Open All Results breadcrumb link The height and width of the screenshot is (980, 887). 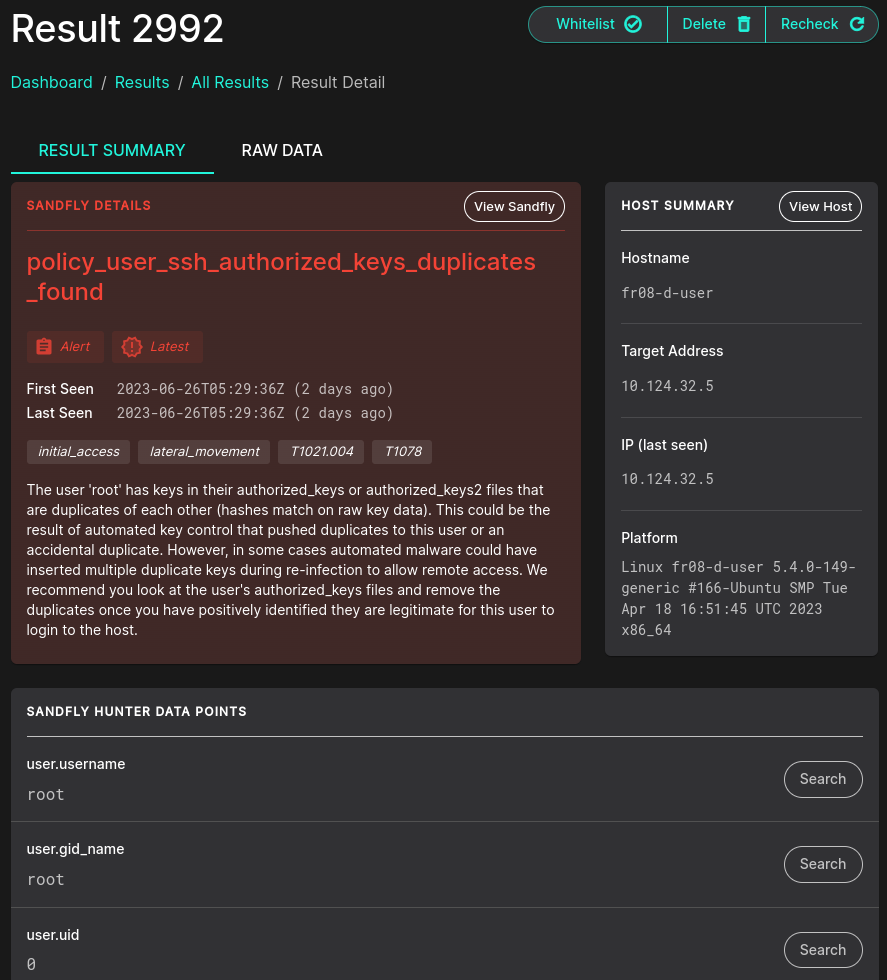[230, 82]
